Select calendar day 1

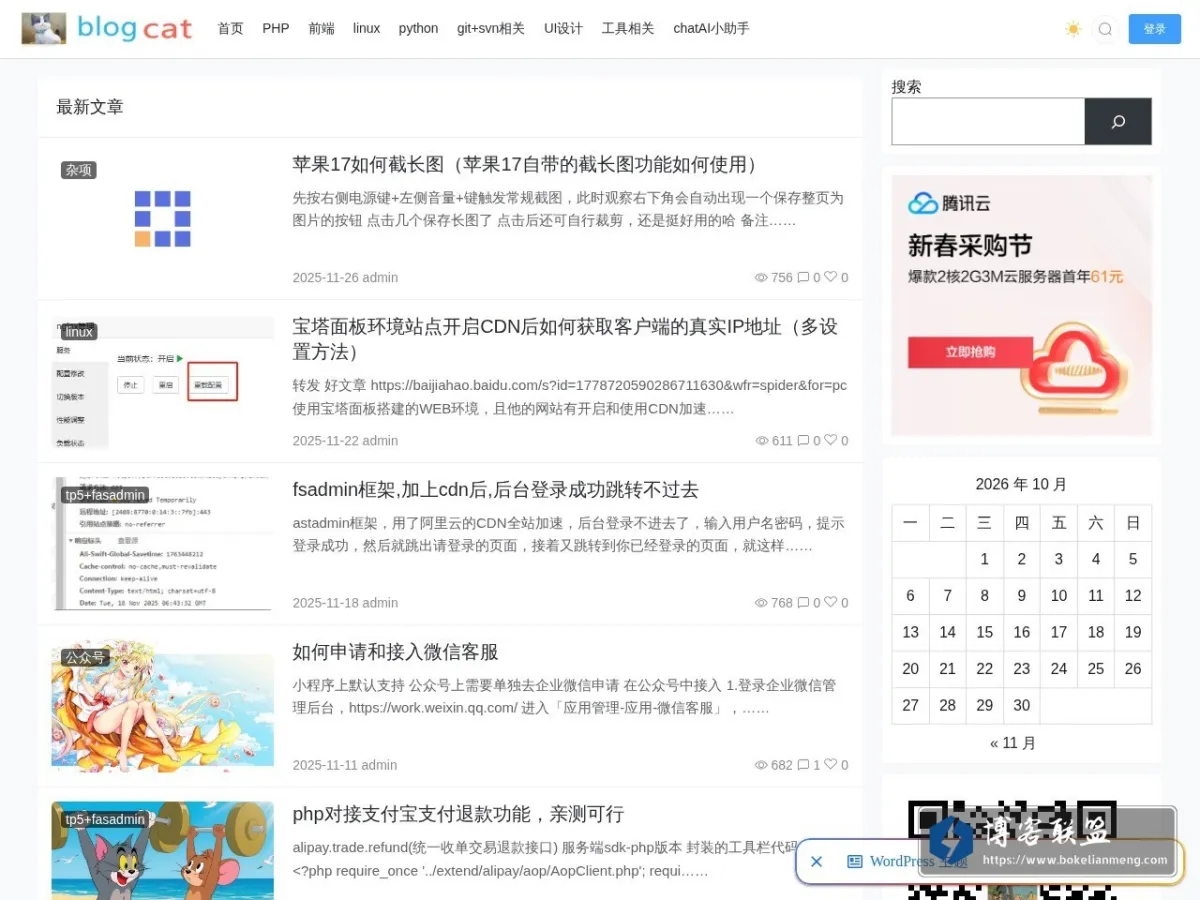(984, 559)
